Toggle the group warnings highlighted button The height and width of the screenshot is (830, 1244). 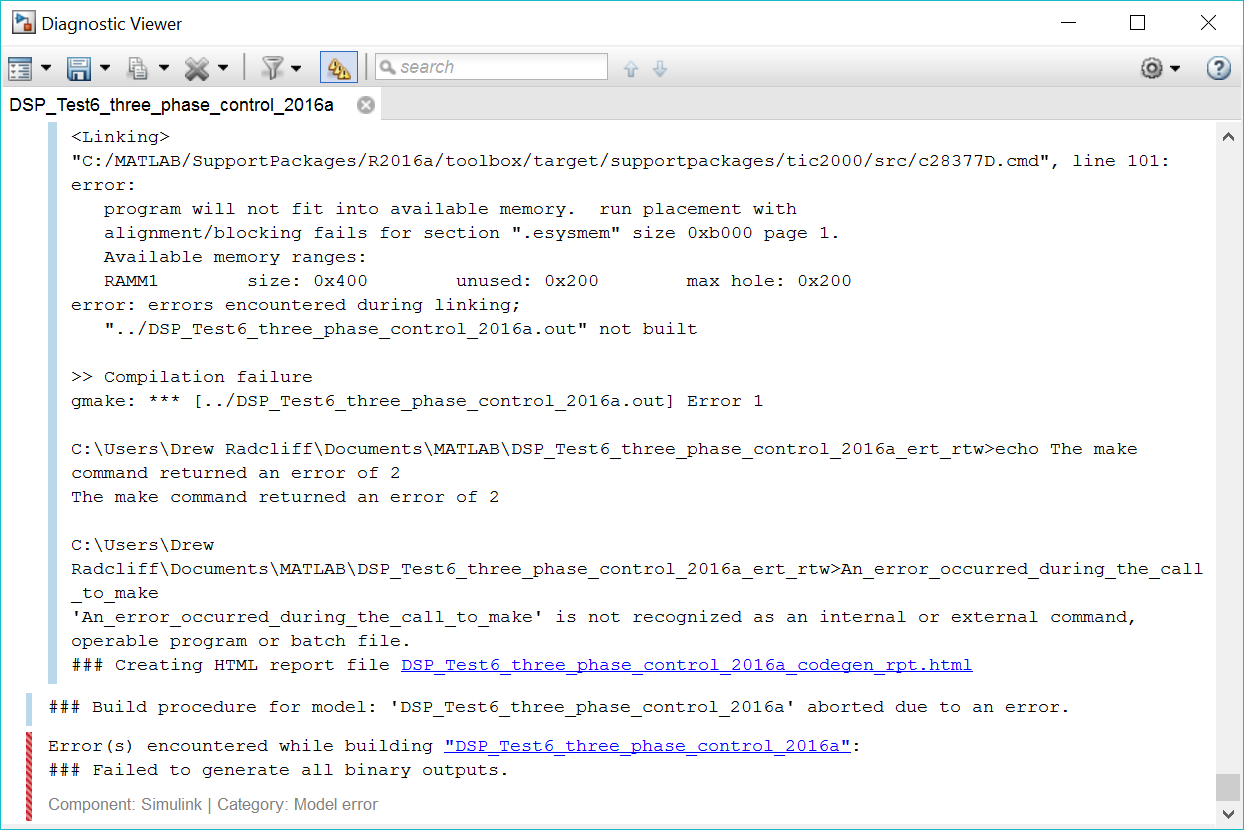[339, 68]
